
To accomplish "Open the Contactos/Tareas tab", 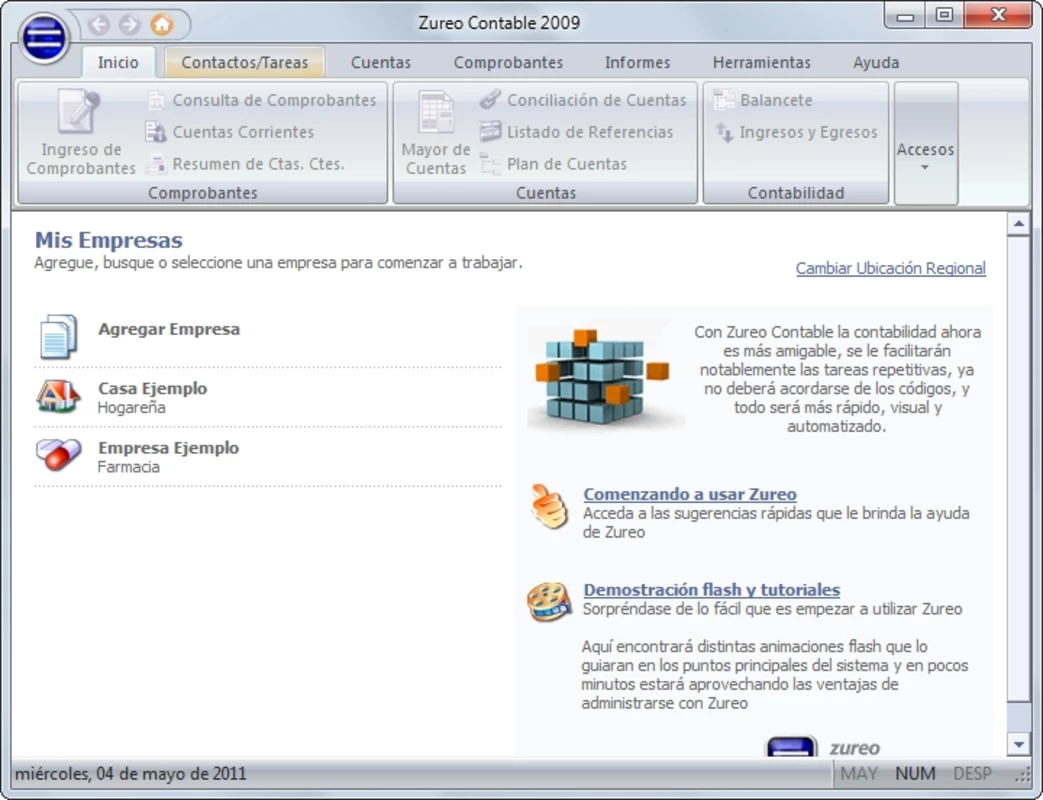I will [x=244, y=63].
